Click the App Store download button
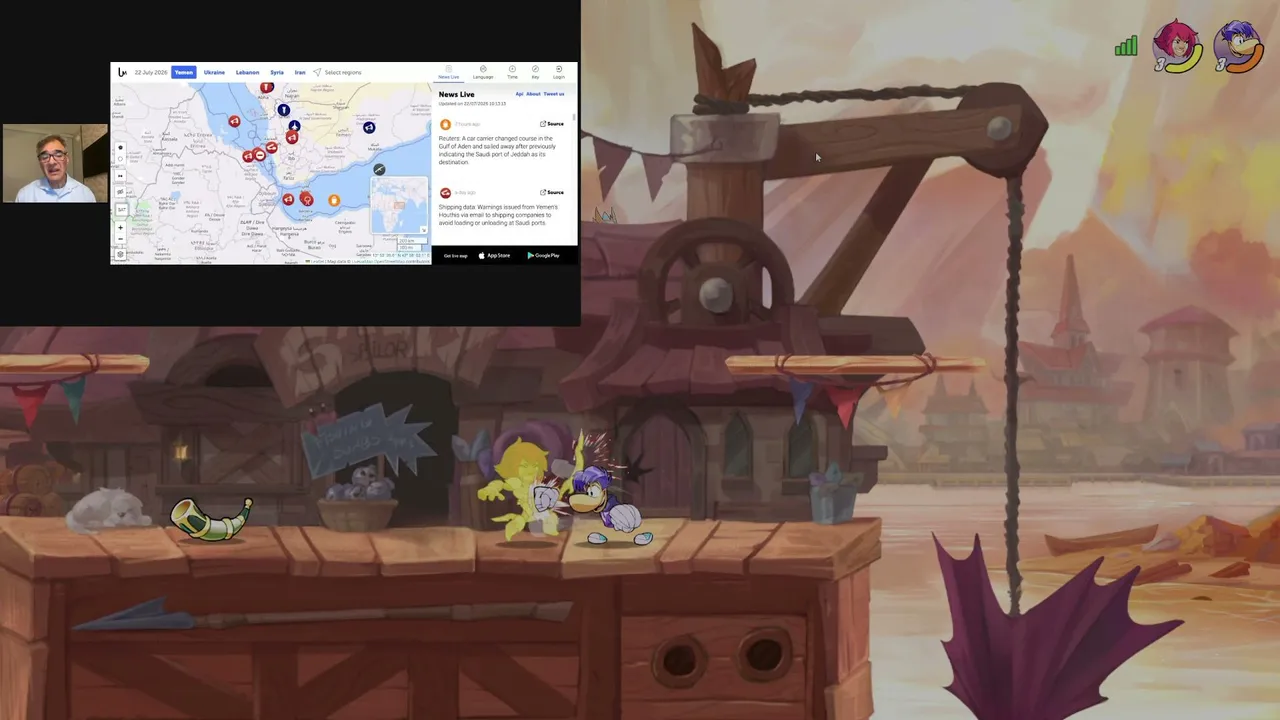 coord(494,255)
